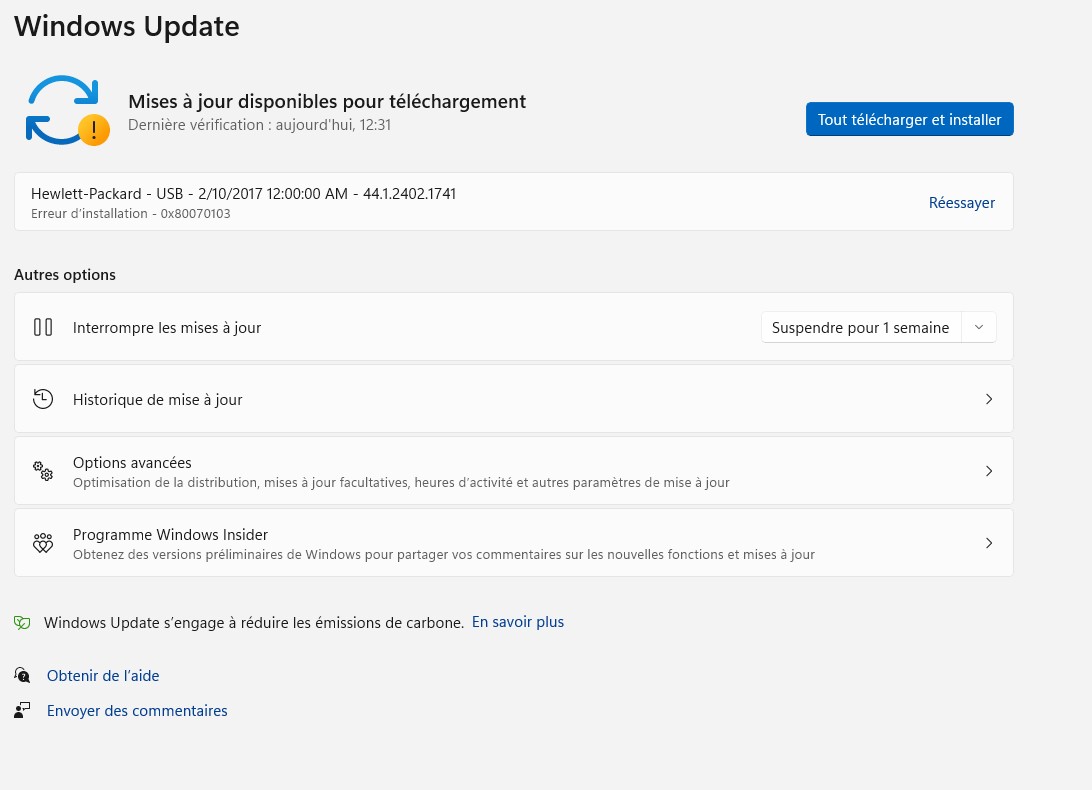Click the help headset icon
The image size is (1092, 790).
click(x=22, y=675)
